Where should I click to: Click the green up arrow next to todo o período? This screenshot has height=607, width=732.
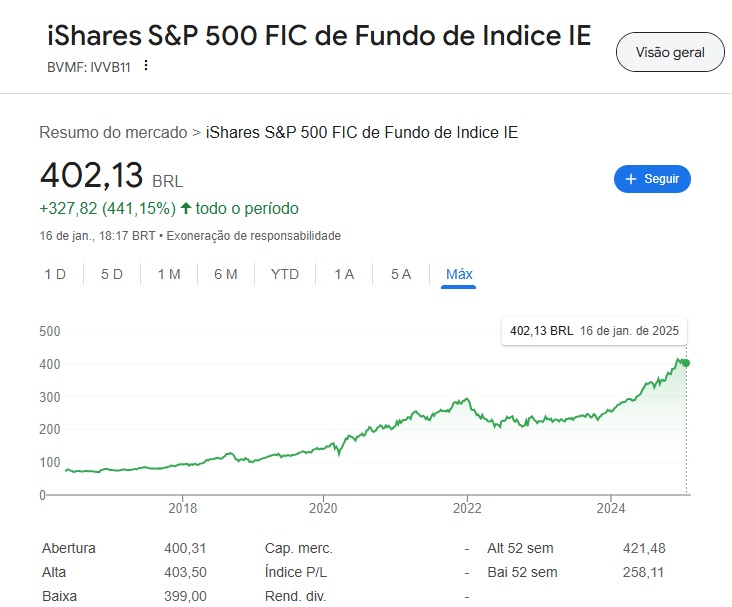point(186,208)
